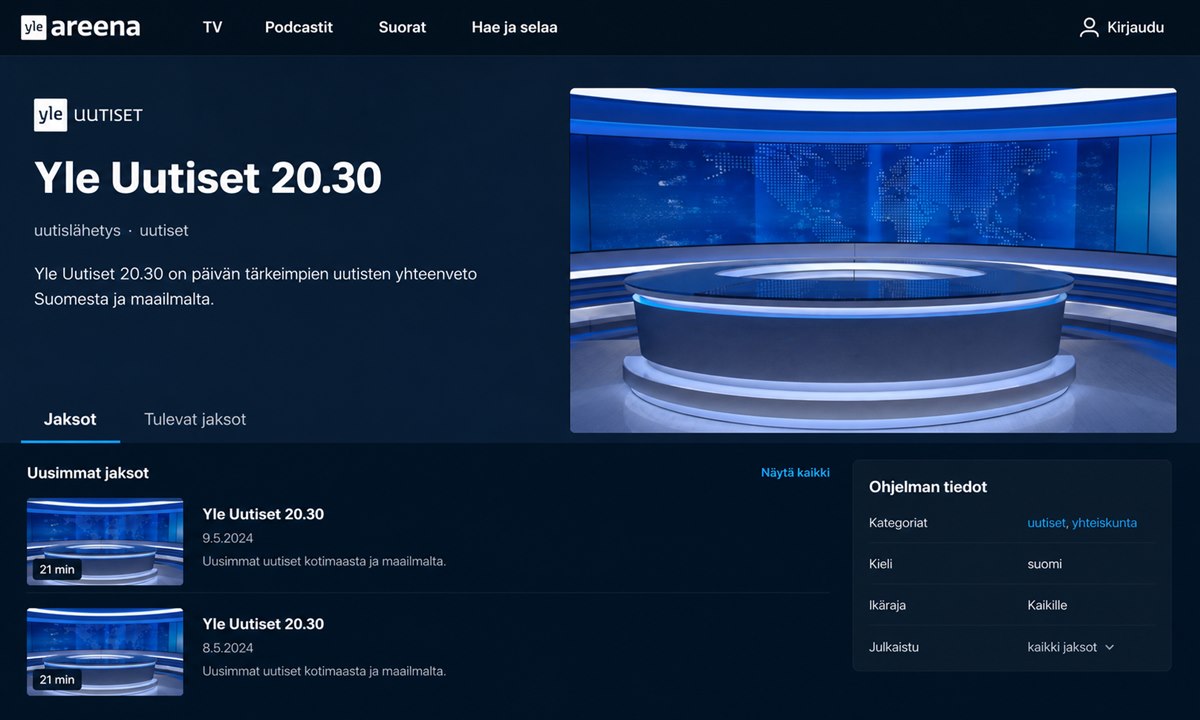Click the Uusimmat jaksot section heading
This screenshot has width=1200, height=720.
click(88, 473)
